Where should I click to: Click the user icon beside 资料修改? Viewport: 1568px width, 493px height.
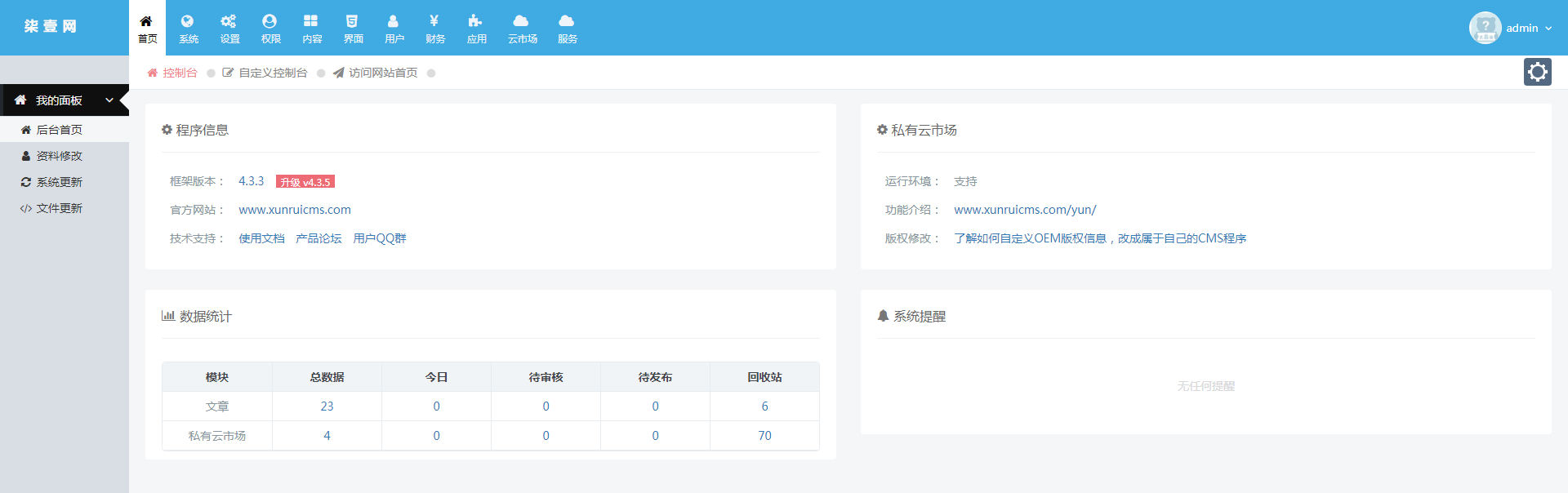click(x=26, y=156)
